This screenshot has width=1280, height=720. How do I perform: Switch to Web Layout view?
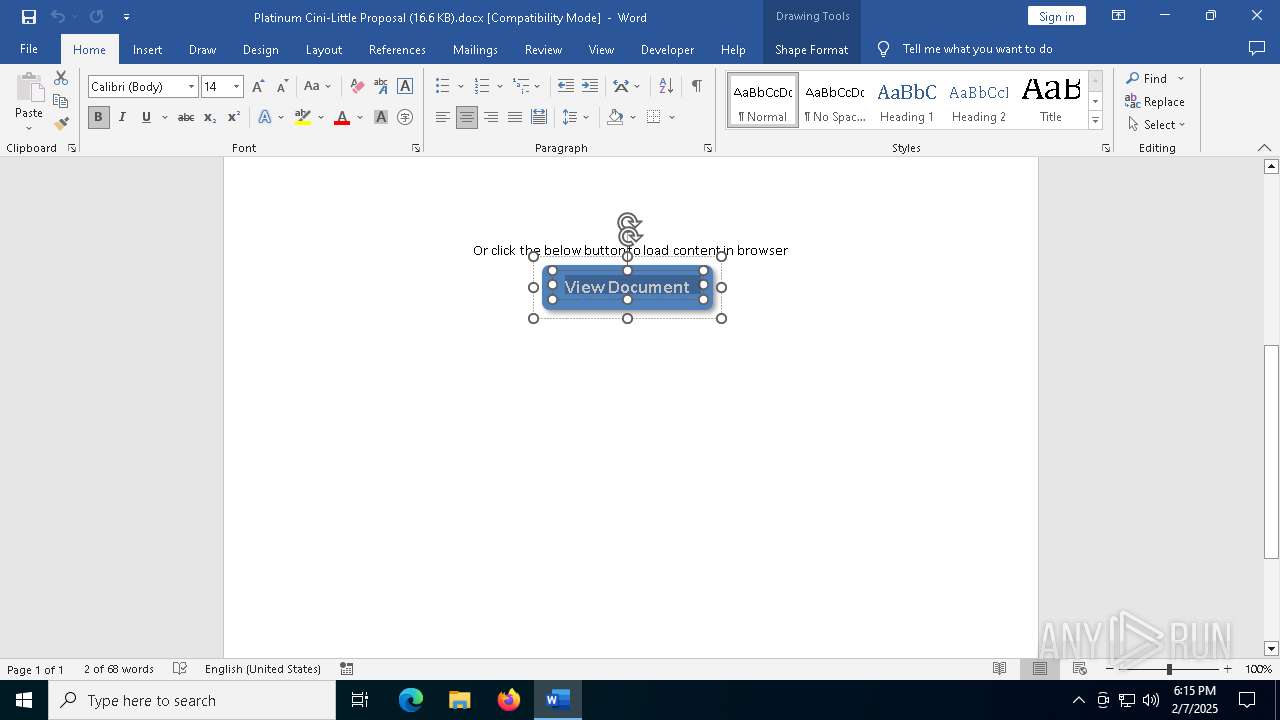pyautogui.click(x=1080, y=669)
